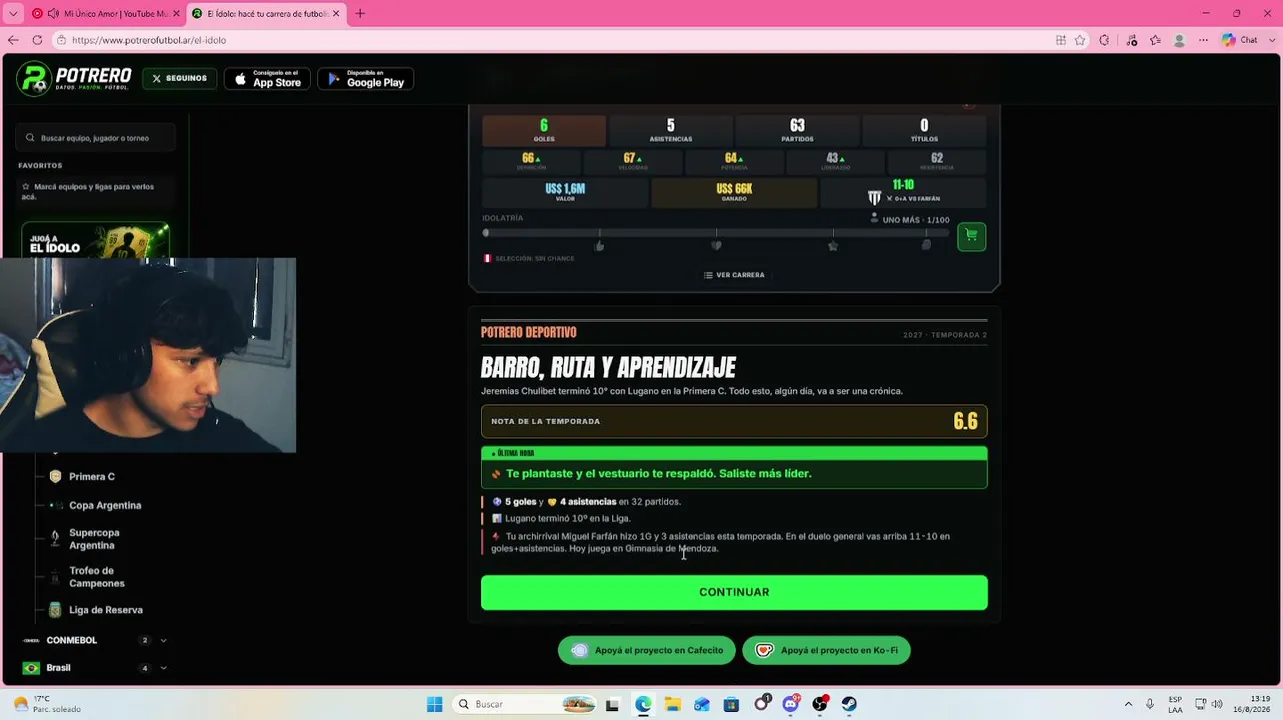Image resolution: width=1283 pixels, height=720 pixels.
Task: Reload the current page
Action: tap(37, 40)
